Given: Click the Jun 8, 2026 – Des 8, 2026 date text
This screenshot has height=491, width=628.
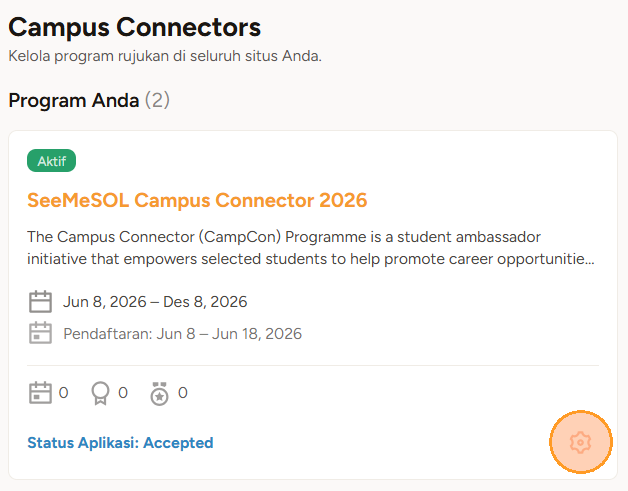Looking at the screenshot, I should 155,302.
